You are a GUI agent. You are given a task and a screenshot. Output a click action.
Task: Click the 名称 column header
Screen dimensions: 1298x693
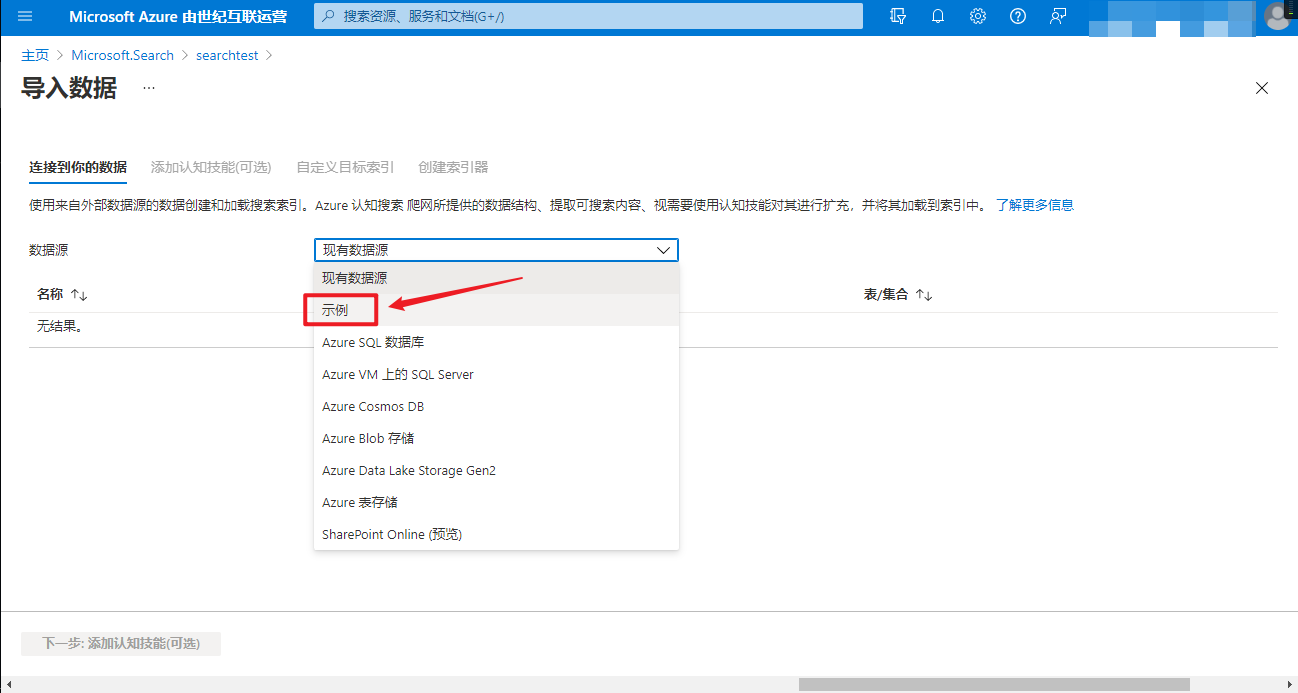point(50,296)
